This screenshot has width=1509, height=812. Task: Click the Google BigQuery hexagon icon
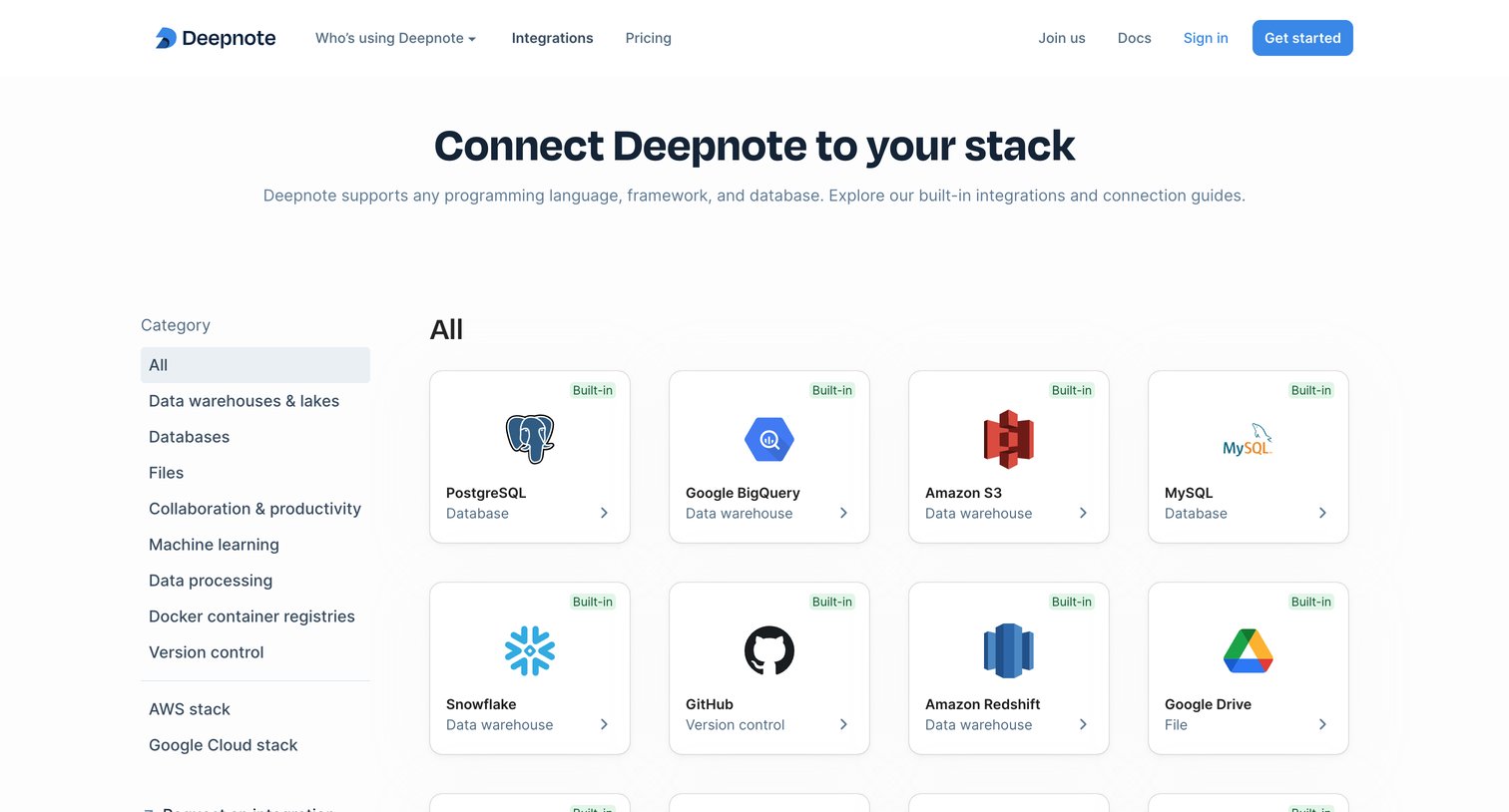click(769, 439)
